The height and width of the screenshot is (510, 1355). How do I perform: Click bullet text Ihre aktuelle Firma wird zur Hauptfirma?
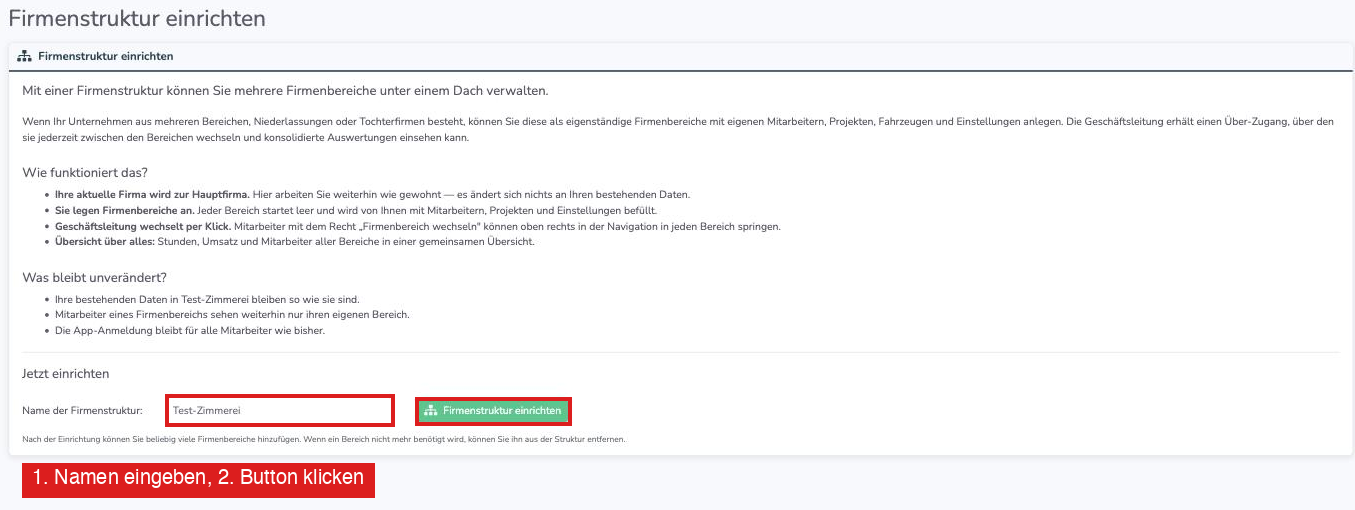click(152, 194)
